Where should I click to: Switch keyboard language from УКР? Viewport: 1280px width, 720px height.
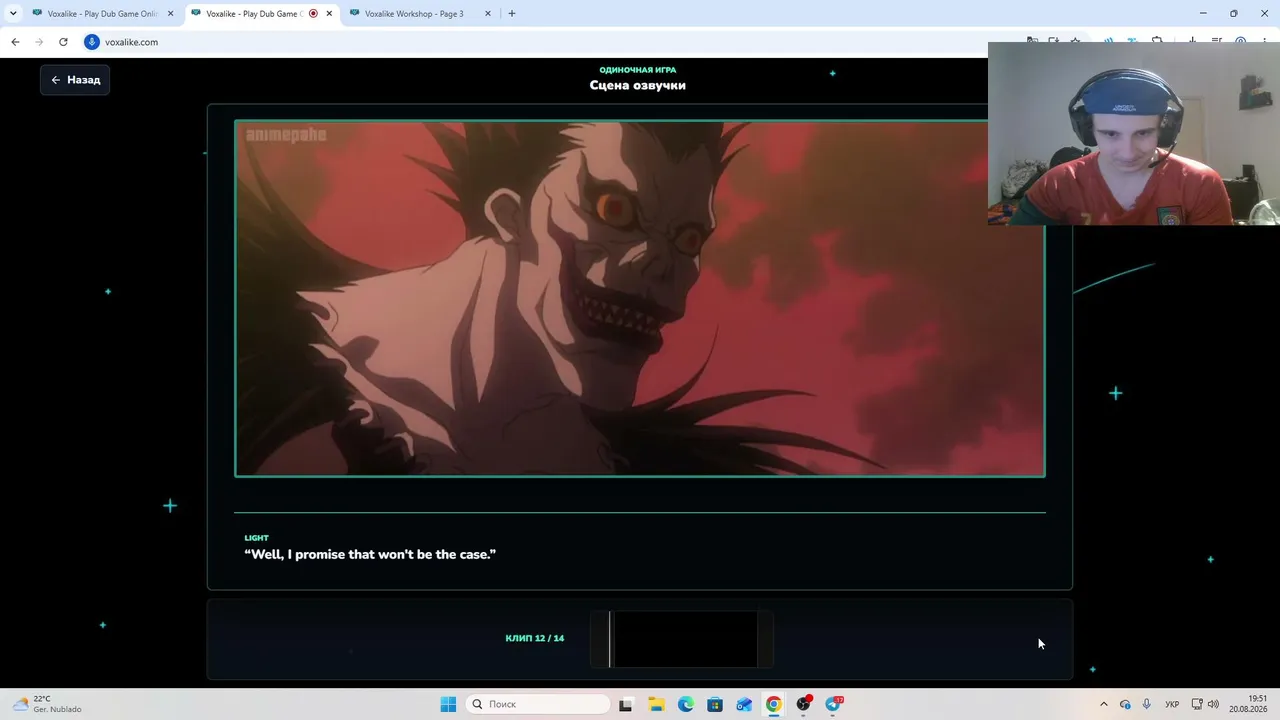[1172, 704]
